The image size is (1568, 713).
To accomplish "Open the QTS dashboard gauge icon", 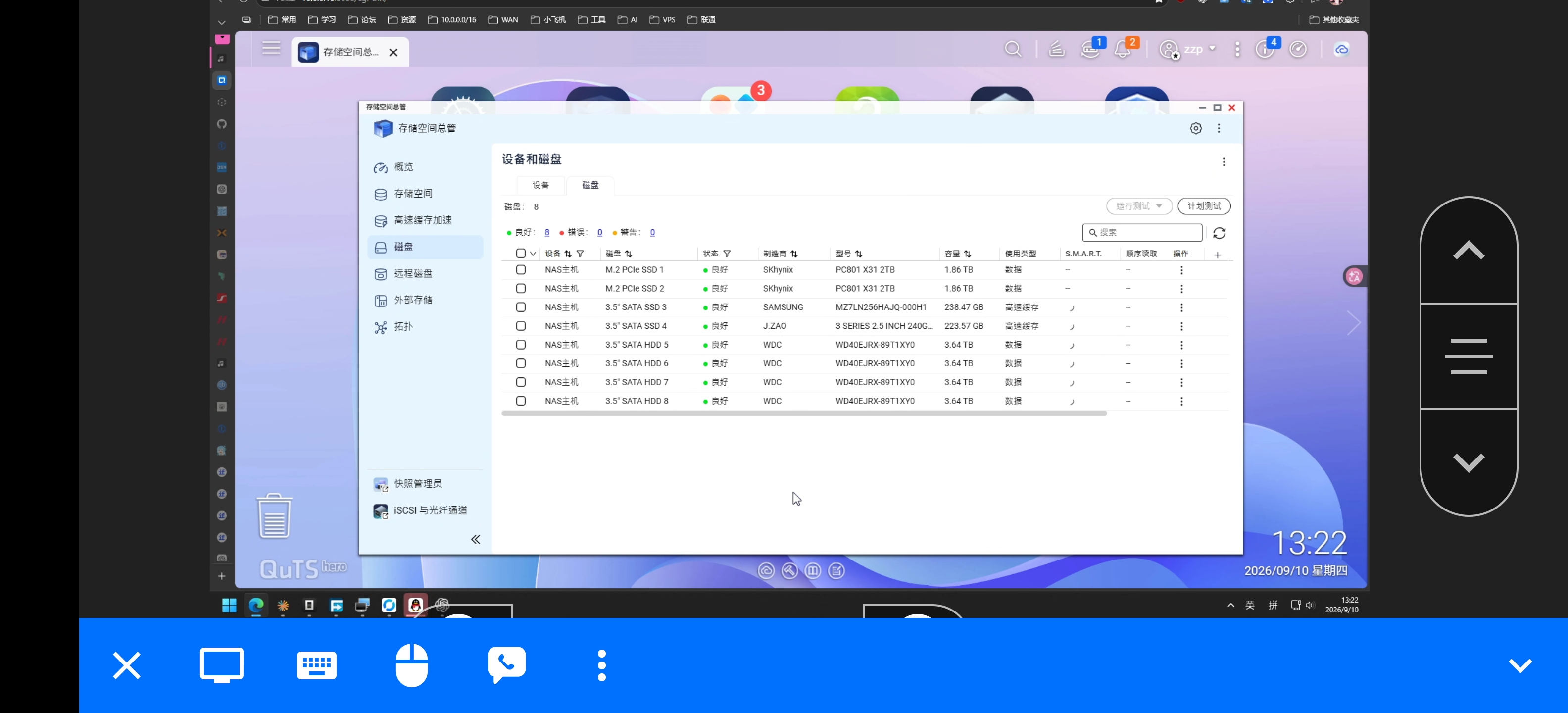I will 1298,50.
